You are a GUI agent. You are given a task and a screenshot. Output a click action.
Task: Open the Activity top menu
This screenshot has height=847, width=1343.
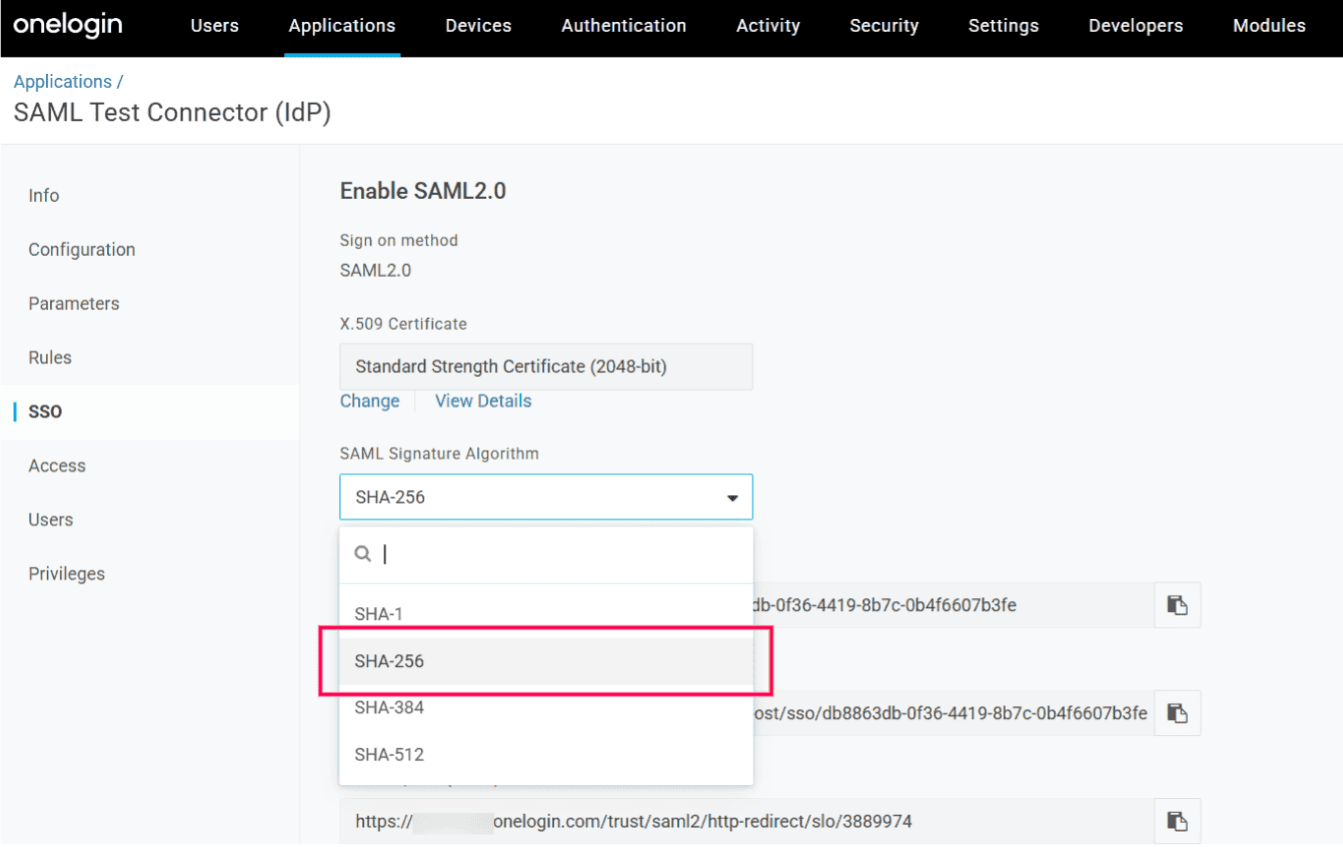768,26
